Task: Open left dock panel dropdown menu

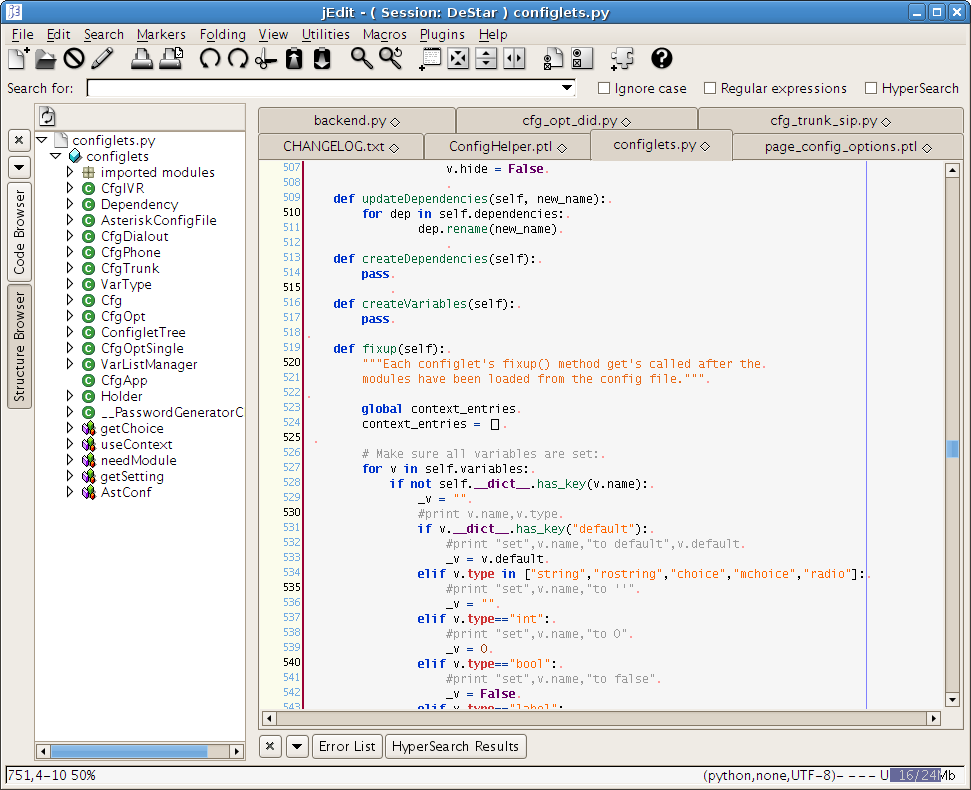Action: click(19, 167)
